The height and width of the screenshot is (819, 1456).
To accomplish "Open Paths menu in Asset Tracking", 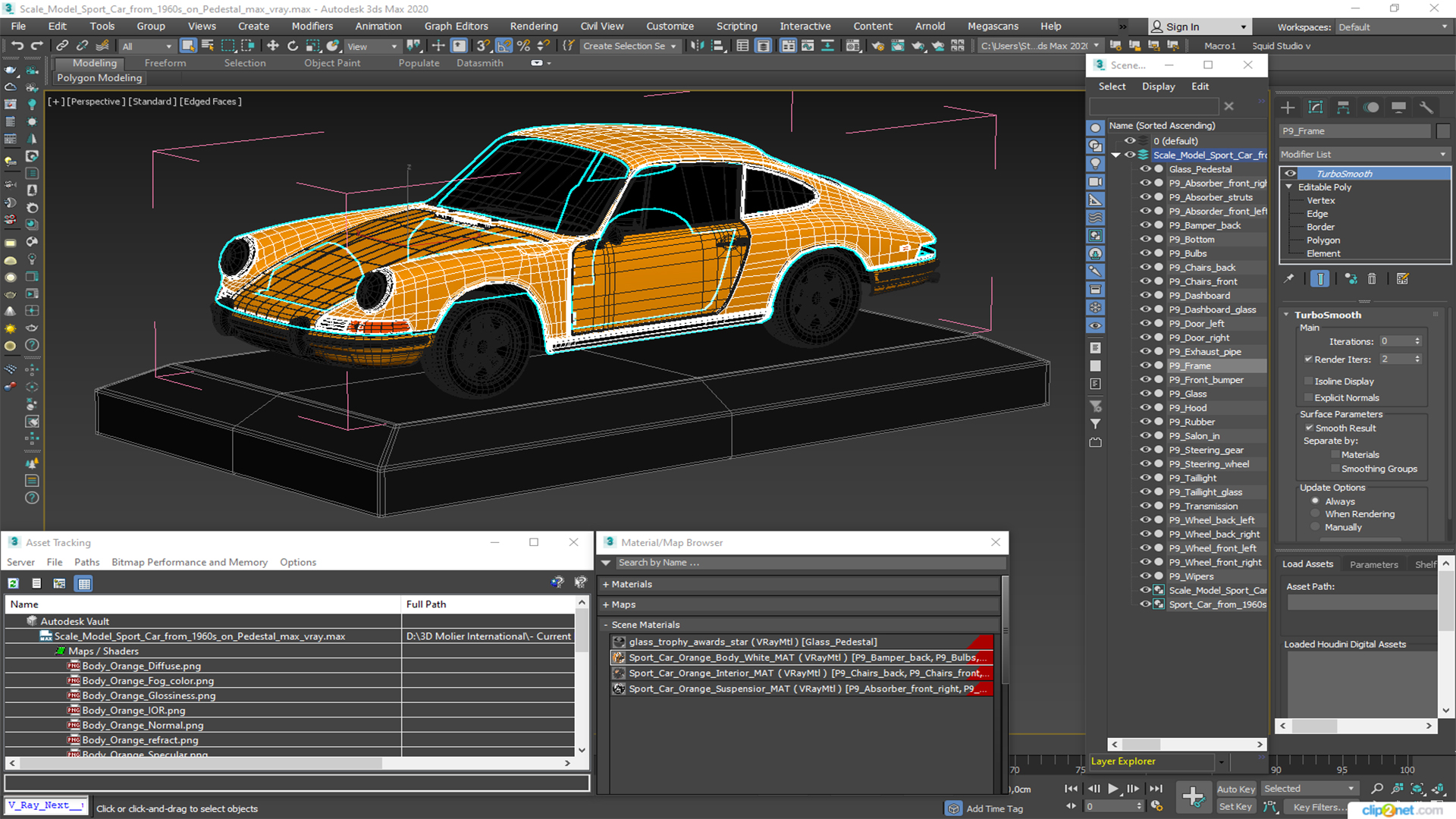I will 86,563.
